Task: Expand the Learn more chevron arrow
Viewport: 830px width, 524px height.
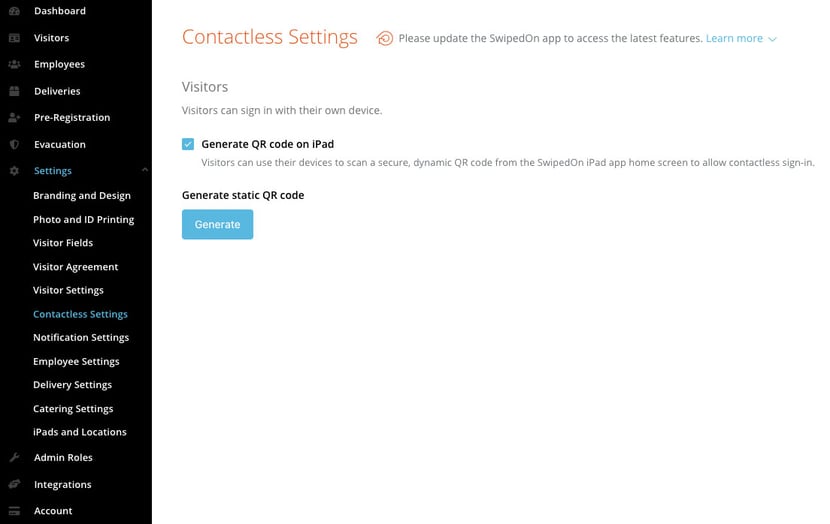Action: 772,39
